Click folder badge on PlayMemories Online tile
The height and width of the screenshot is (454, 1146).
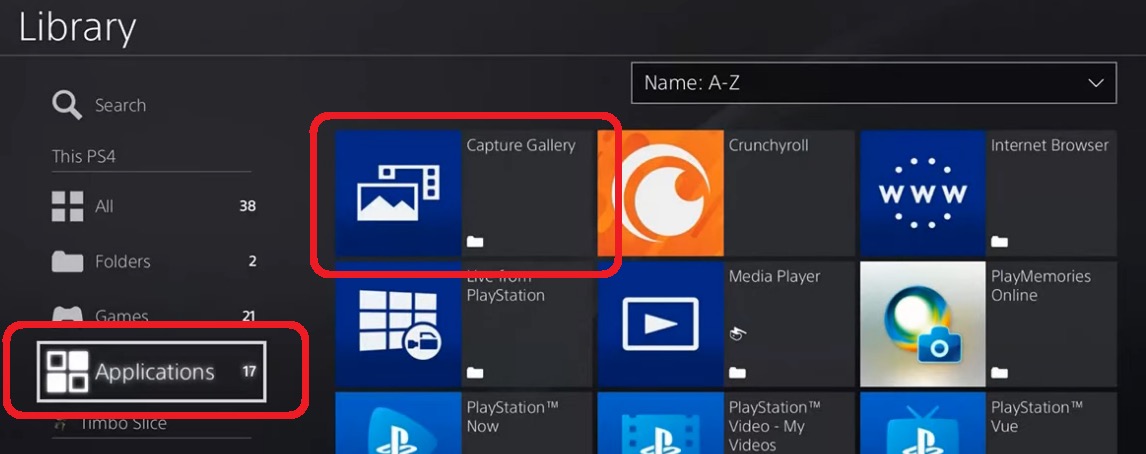[999, 373]
